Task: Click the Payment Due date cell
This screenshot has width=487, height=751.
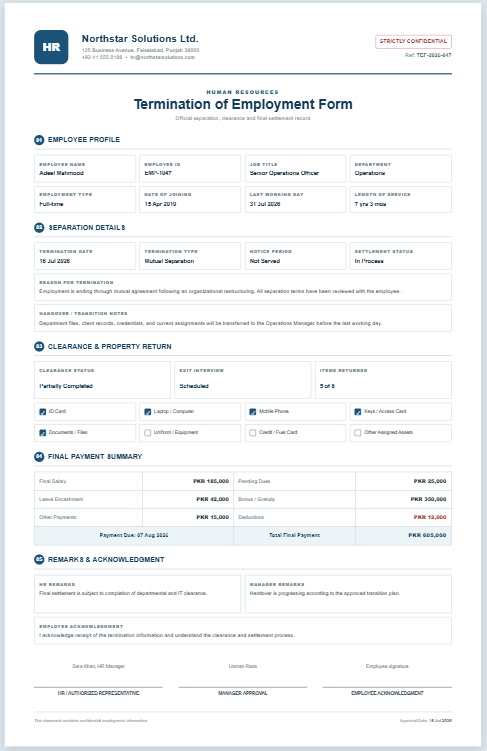Action: (134, 535)
